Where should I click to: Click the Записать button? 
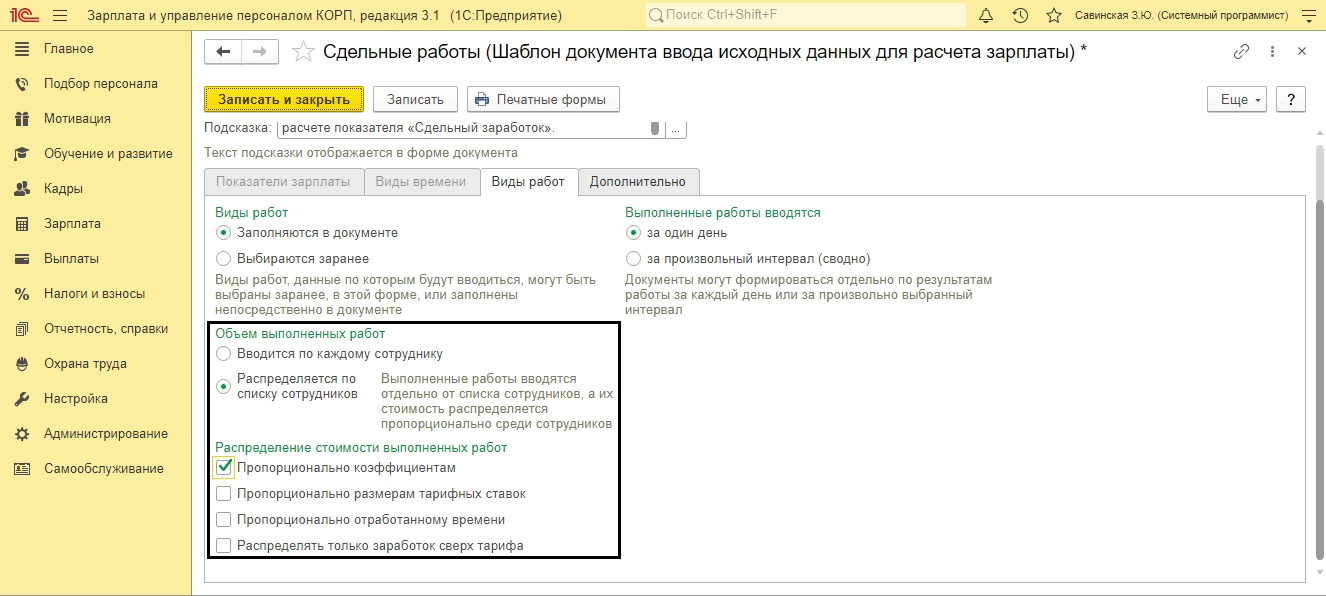[x=415, y=99]
